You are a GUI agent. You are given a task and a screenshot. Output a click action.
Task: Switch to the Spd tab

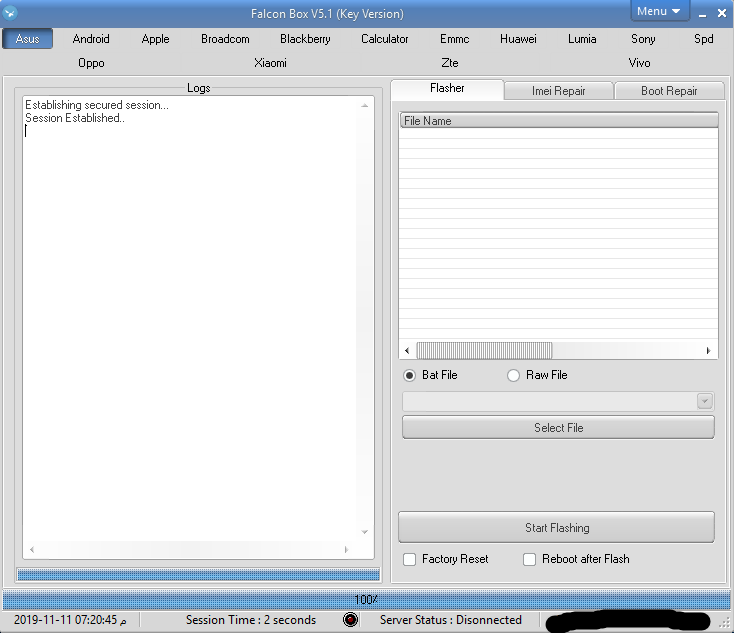pos(704,39)
